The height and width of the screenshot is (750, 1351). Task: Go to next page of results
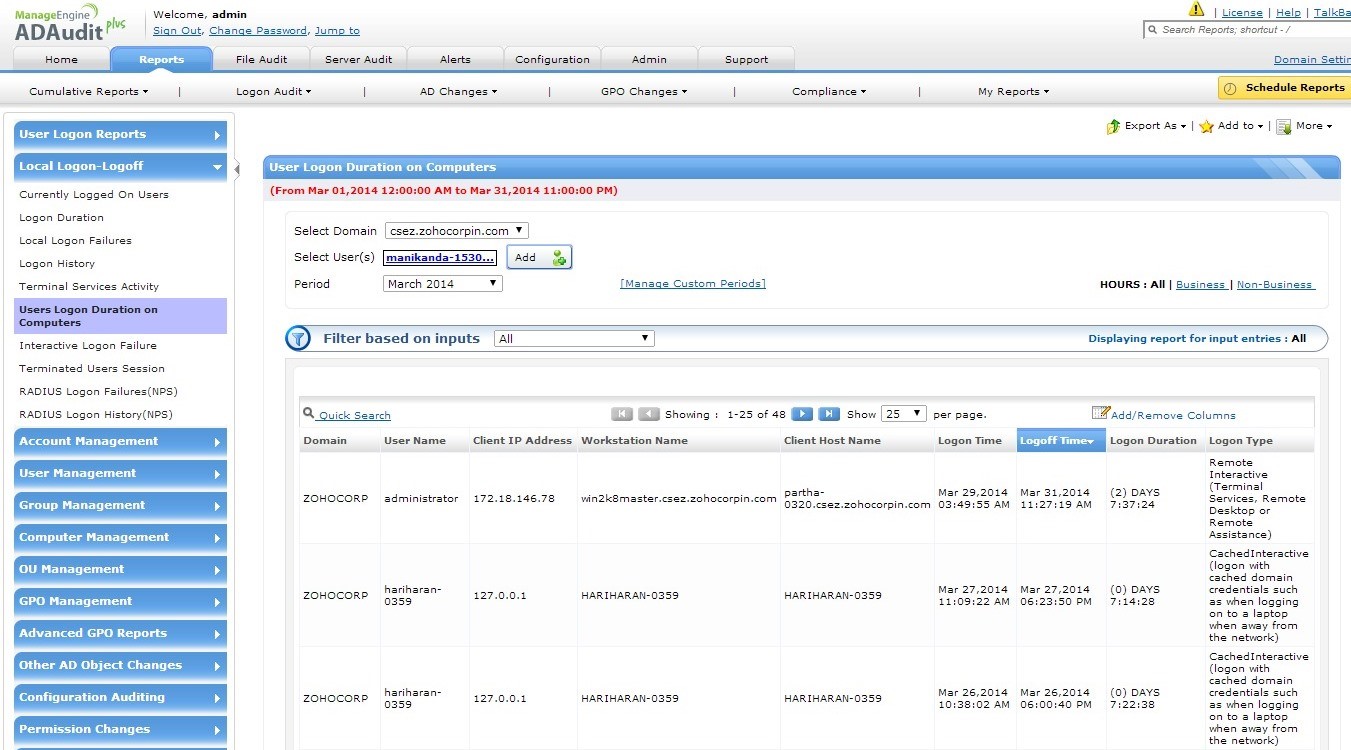(802, 414)
